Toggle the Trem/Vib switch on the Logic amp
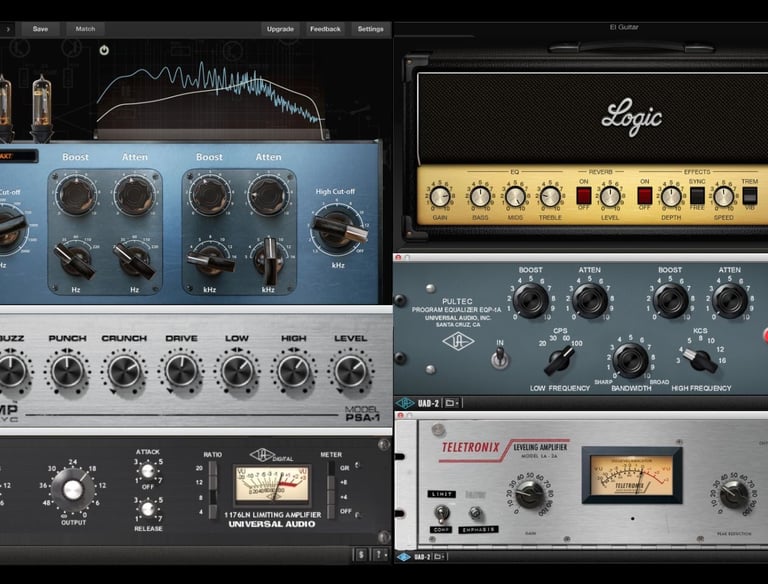768x584 pixels. tap(749, 195)
